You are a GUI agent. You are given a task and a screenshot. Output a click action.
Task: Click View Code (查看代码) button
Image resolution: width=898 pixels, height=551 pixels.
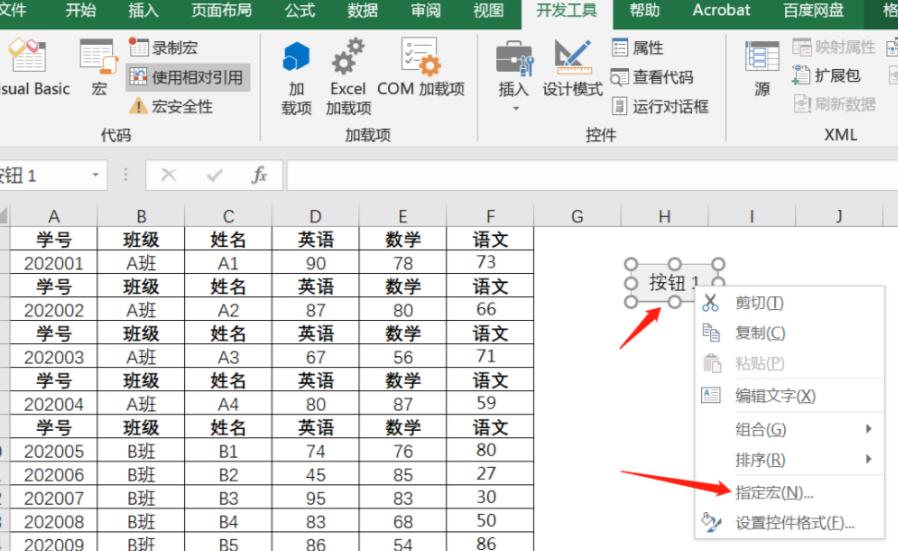(x=651, y=77)
